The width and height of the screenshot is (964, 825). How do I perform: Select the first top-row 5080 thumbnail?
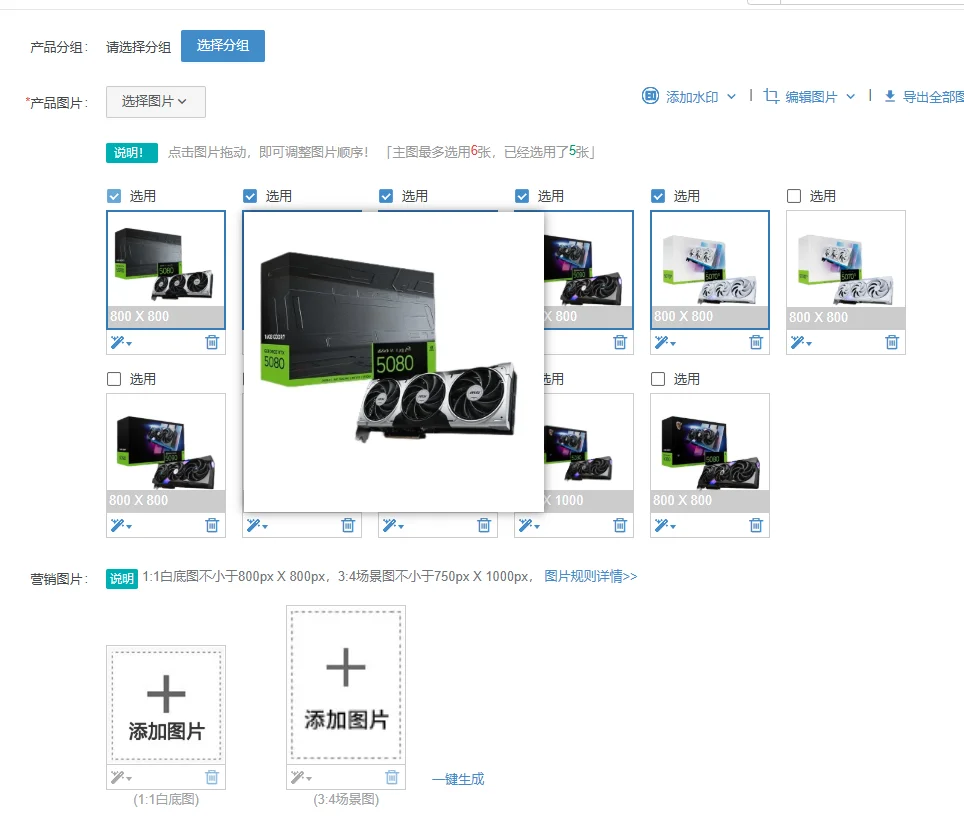point(166,270)
